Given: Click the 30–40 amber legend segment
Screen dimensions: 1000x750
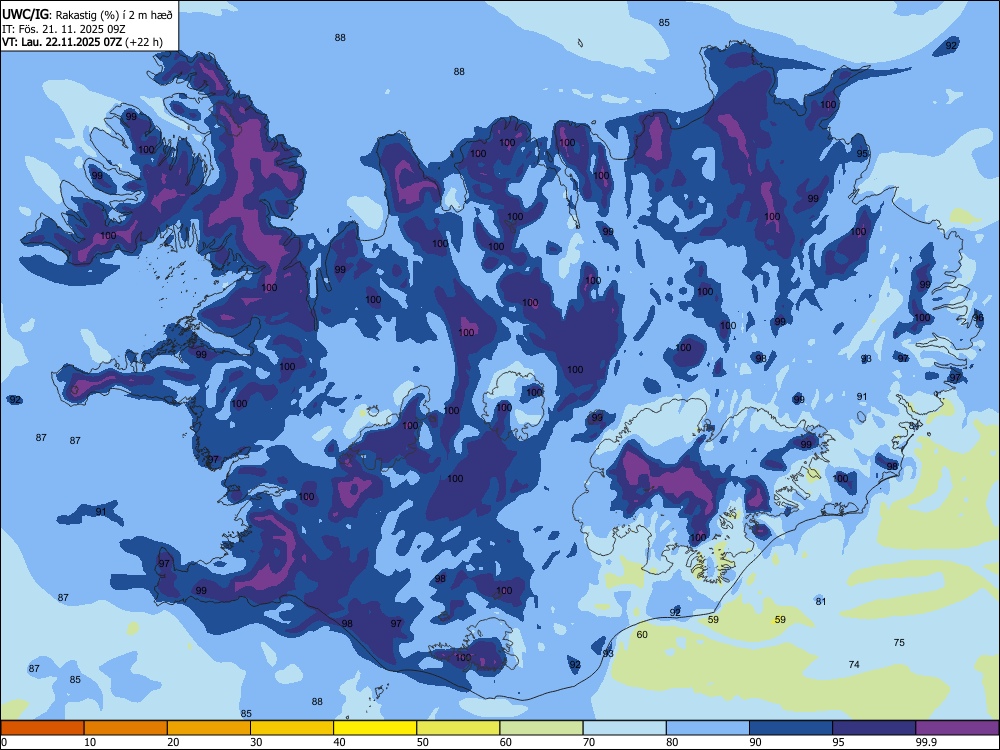Looking at the screenshot, I should tap(292, 728).
